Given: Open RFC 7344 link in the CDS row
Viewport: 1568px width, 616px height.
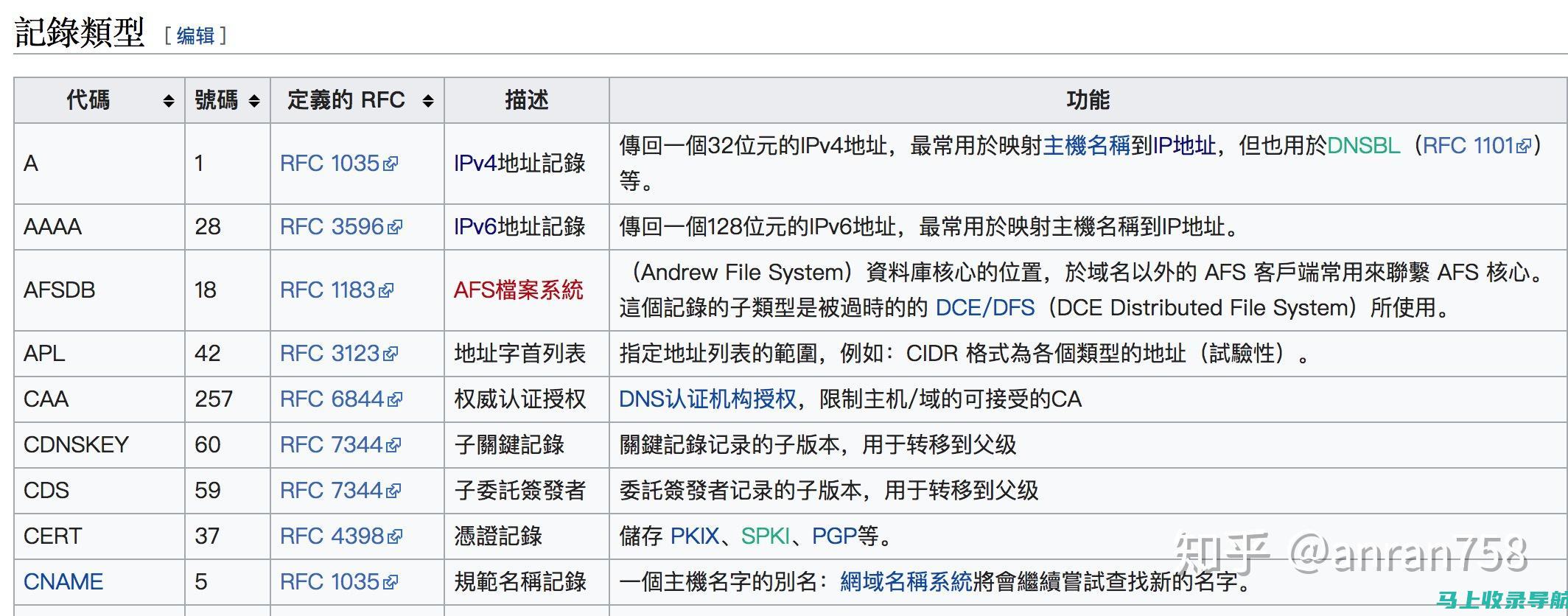Looking at the screenshot, I should click(340, 490).
